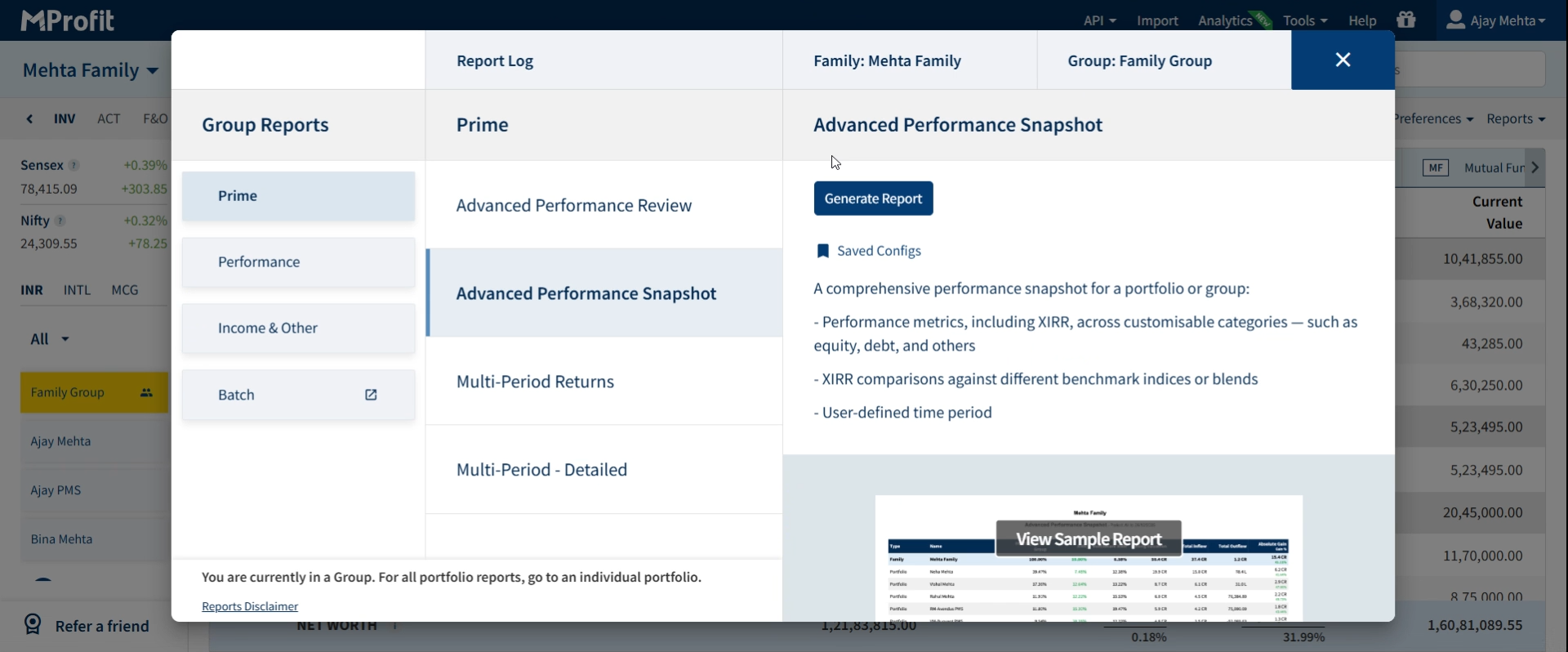Click the left chevron beside INV

click(x=30, y=119)
